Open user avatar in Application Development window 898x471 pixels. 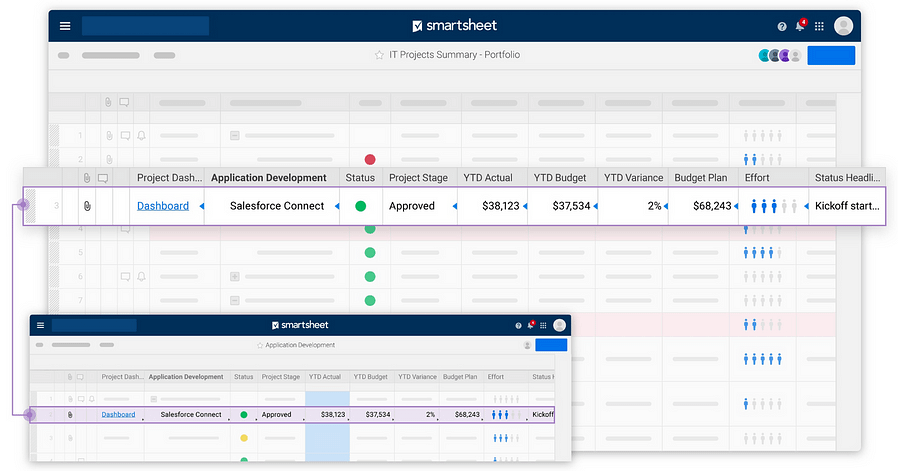pos(560,325)
